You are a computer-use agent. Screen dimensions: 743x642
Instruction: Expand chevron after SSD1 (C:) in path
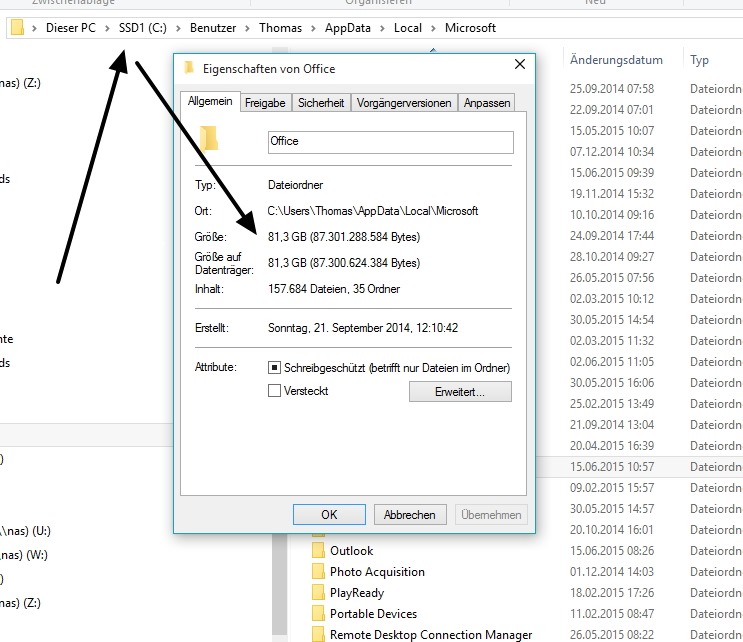pyautogui.click(x=177, y=28)
